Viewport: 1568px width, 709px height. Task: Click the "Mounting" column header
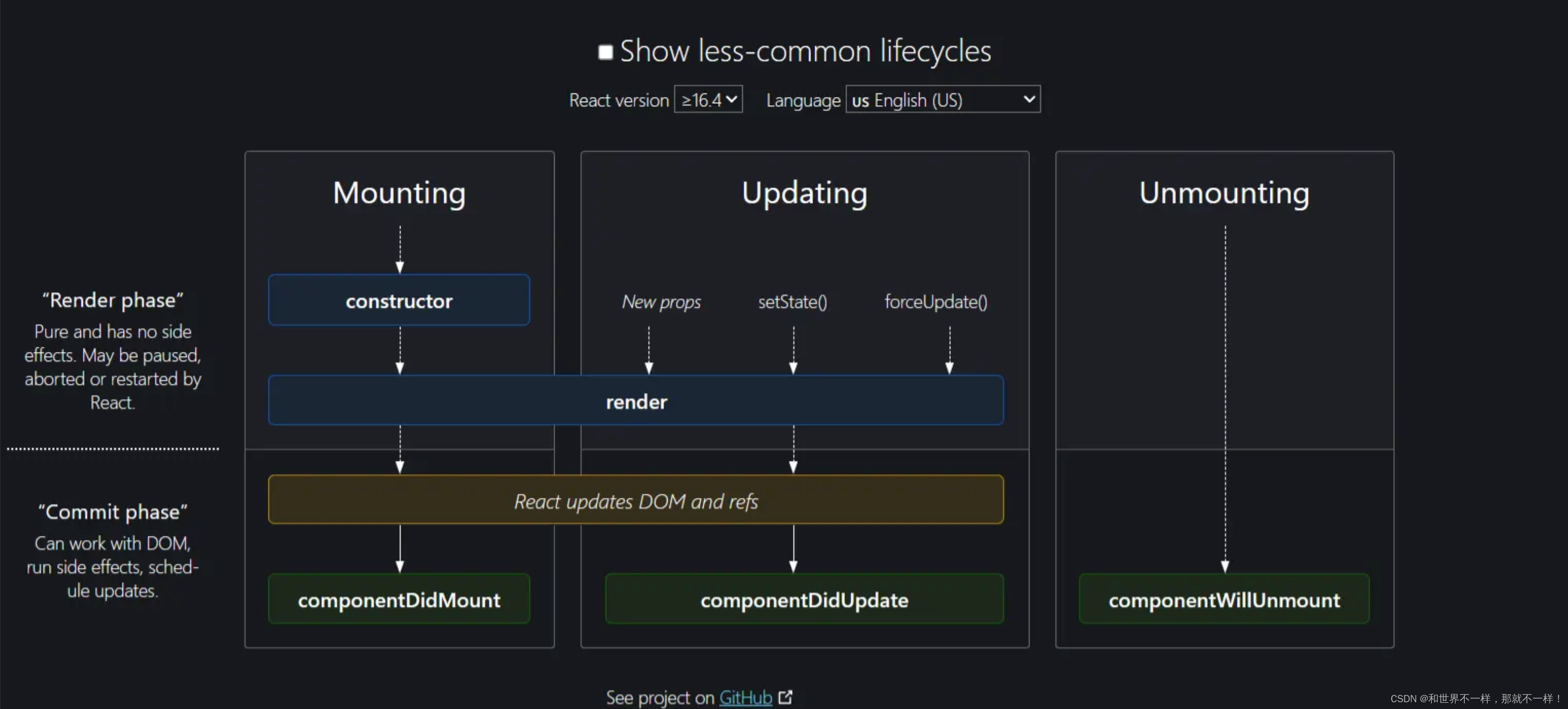[399, 193]
